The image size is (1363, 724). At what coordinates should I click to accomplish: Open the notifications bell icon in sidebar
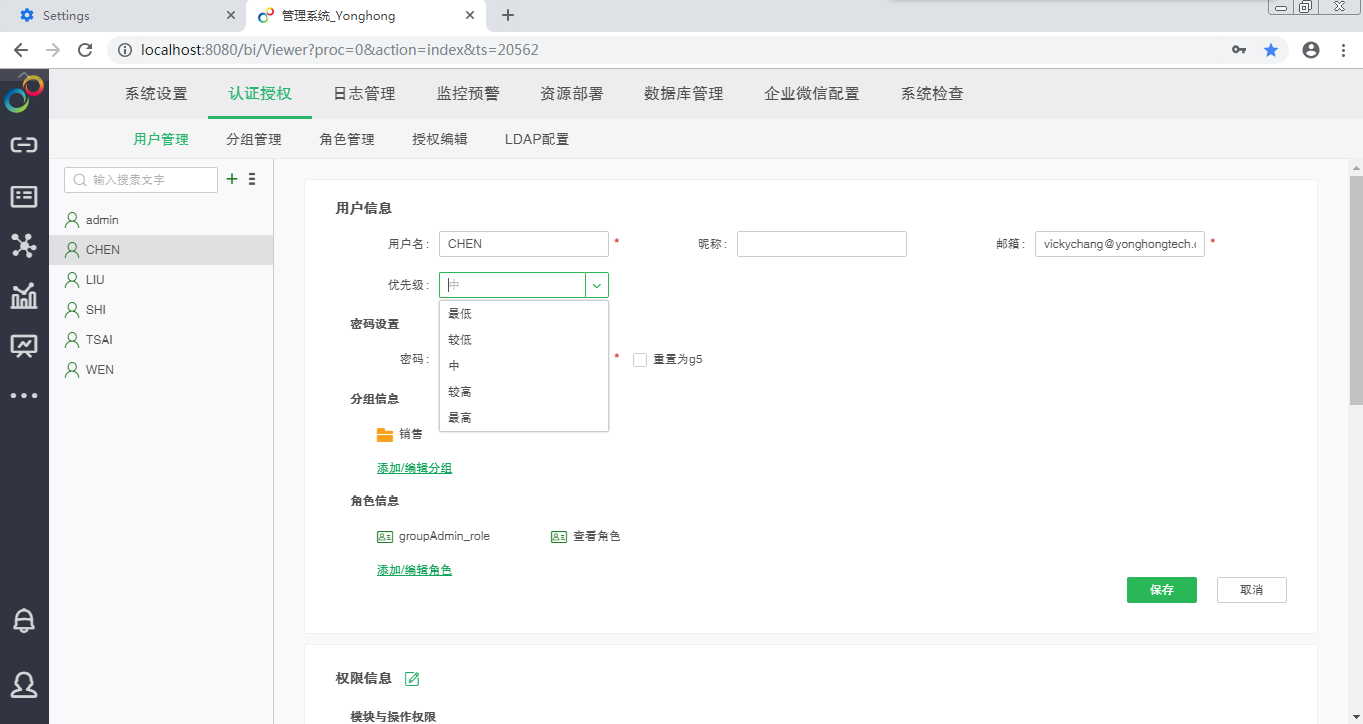tap(24, 620)
